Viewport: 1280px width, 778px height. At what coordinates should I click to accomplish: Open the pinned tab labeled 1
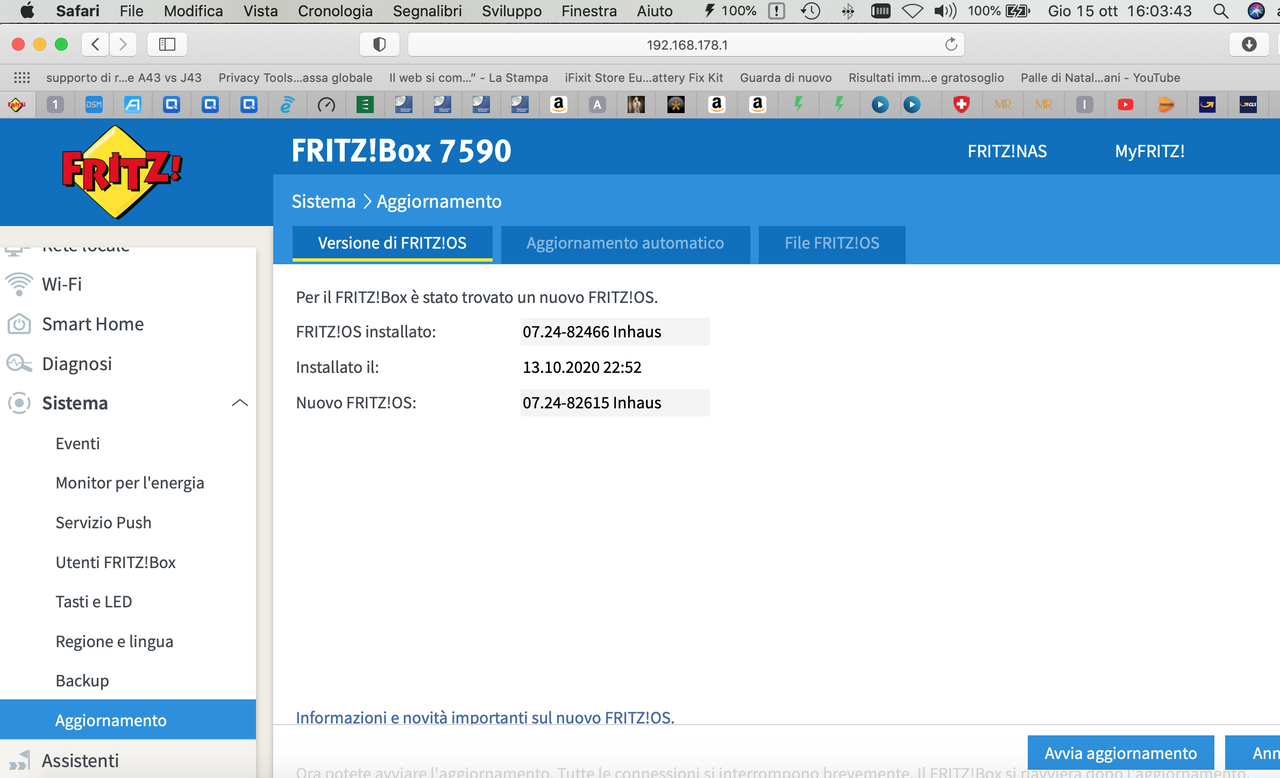[55, 104]
